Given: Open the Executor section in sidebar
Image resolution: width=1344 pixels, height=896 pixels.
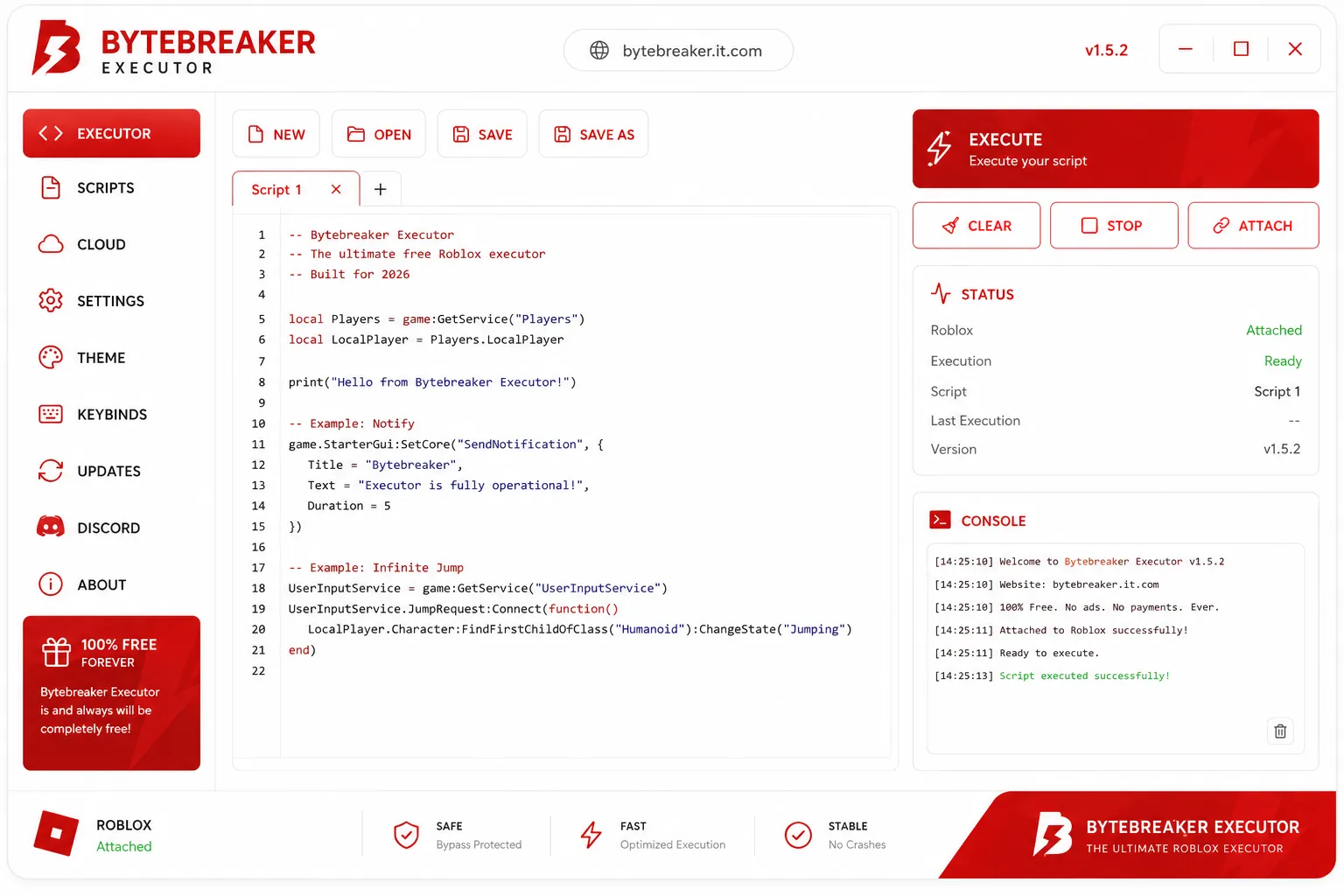Looking at the screenshot, I should [111, 133].
